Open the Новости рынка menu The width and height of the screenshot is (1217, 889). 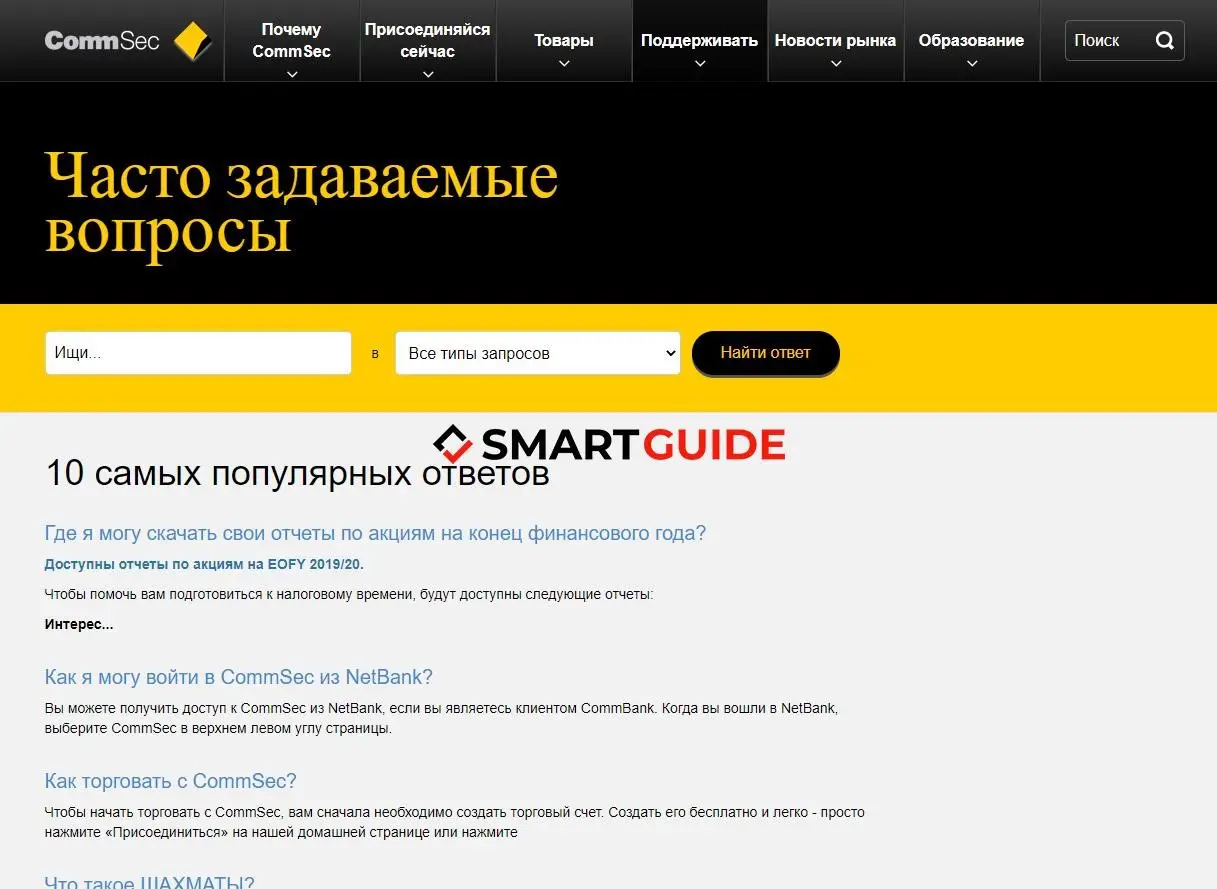835,40
